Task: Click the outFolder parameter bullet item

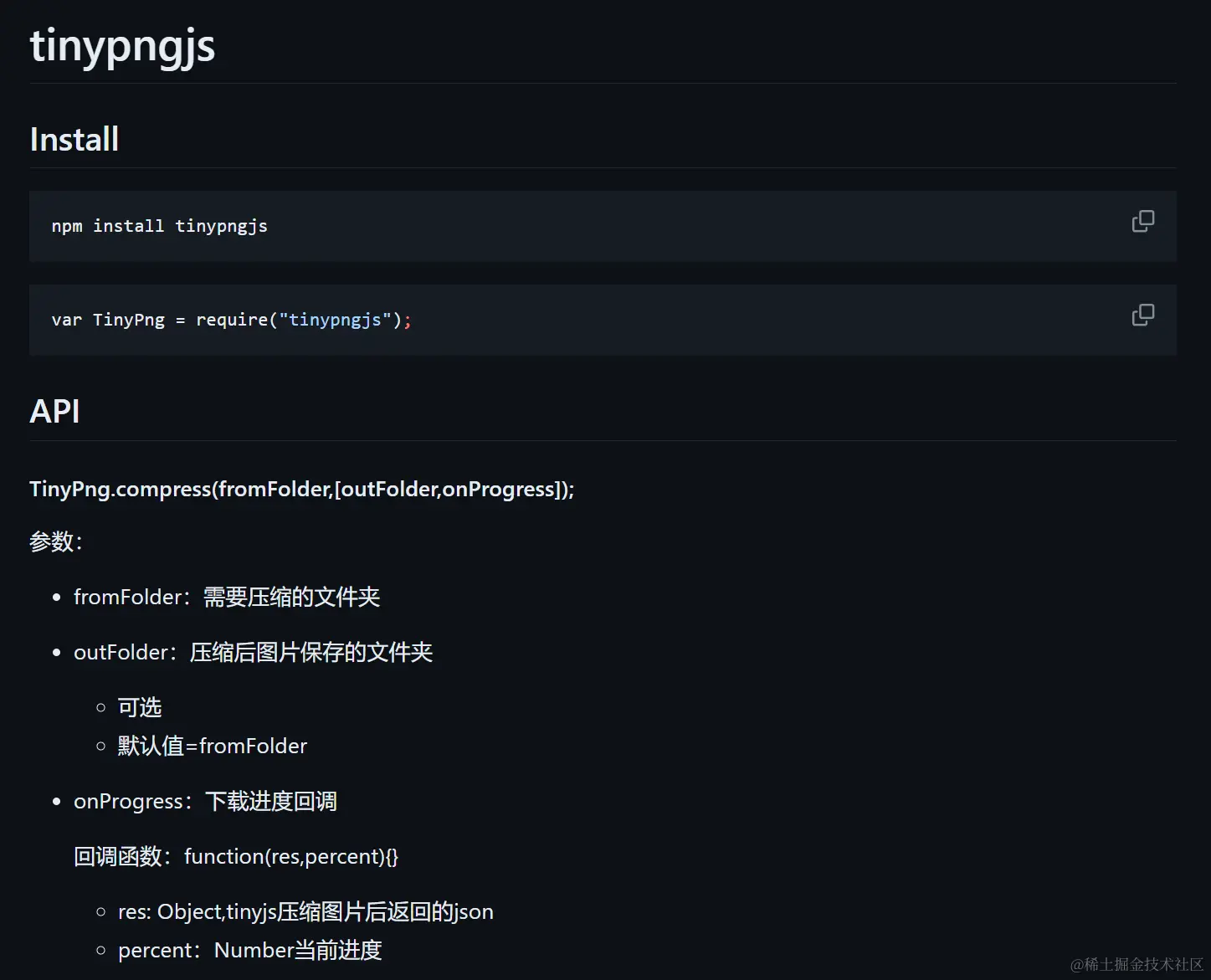Action: pyautogui.click(x=253, y=652)
